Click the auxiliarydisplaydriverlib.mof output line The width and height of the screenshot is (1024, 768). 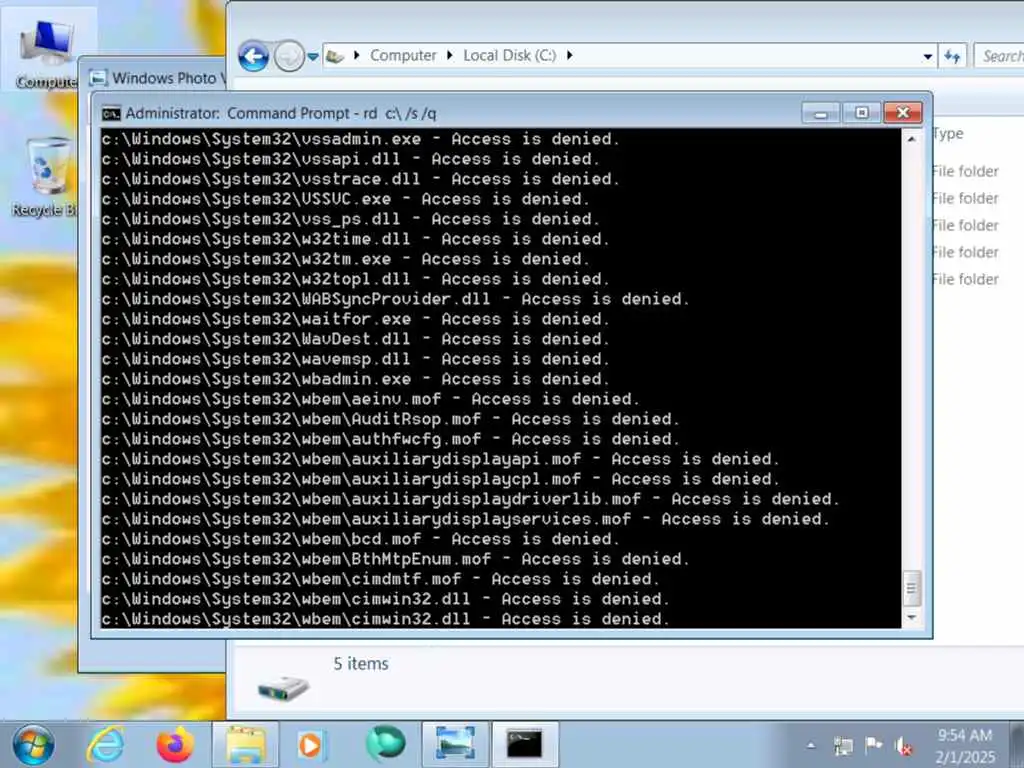pyautogui.click(x=470, y=499)
